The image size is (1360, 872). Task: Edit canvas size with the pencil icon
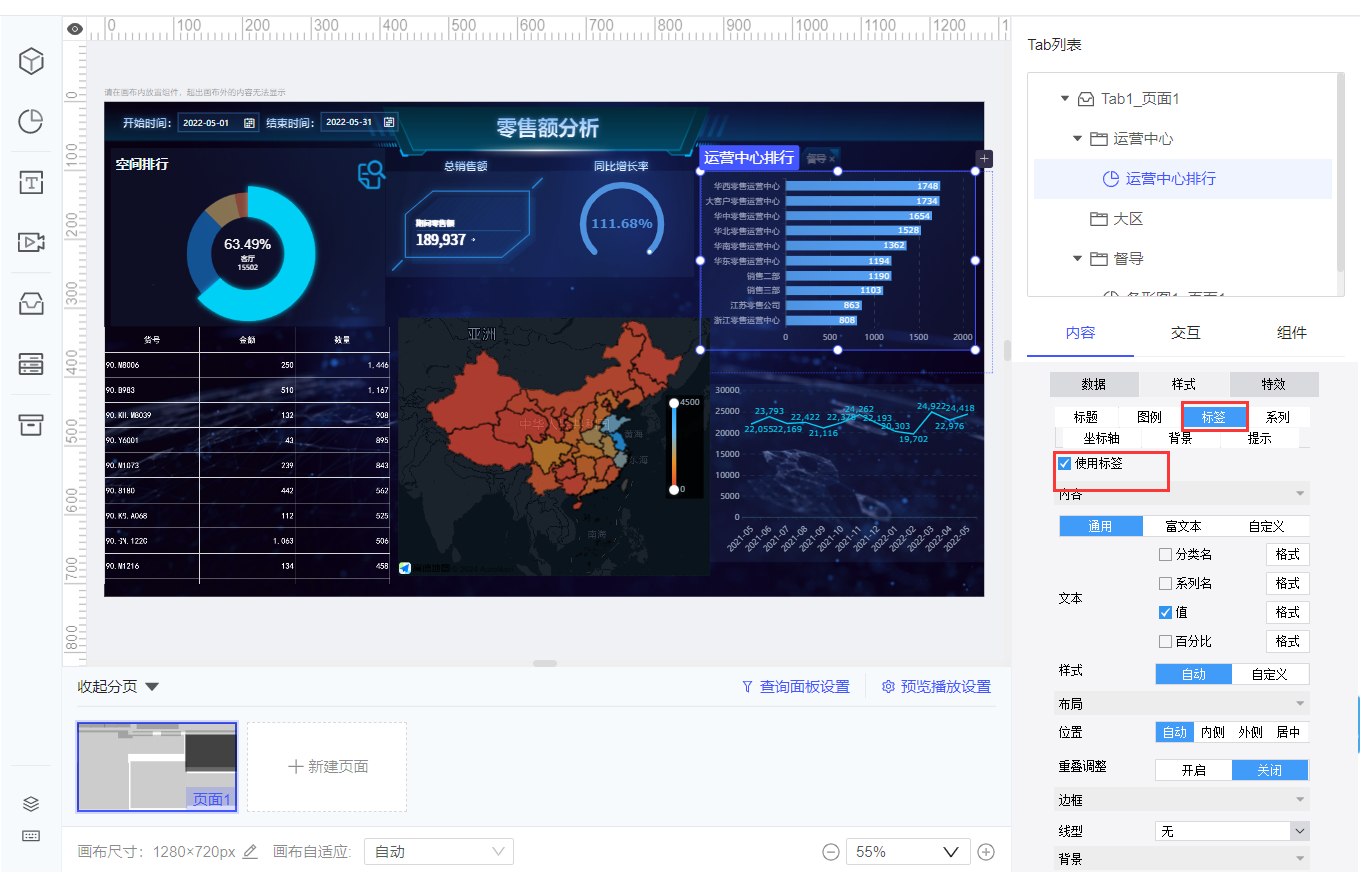[x=251, y=852]
